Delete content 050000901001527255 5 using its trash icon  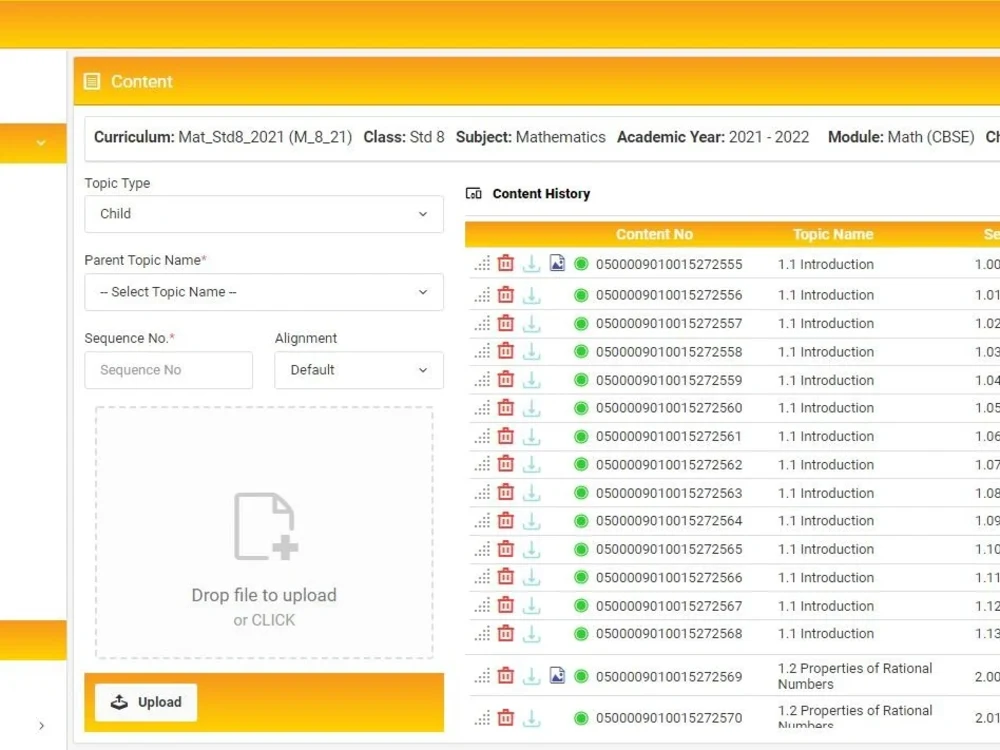pos(506,263)
